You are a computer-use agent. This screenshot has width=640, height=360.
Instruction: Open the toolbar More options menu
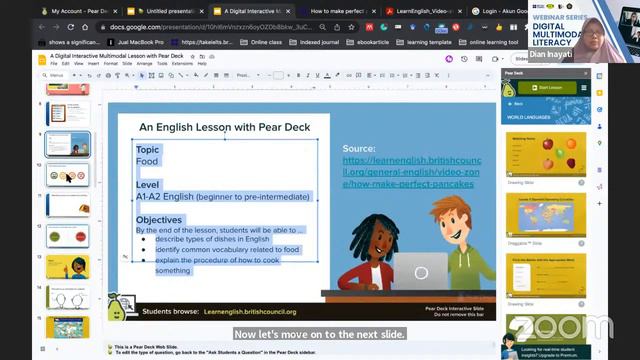coord(448,76)
